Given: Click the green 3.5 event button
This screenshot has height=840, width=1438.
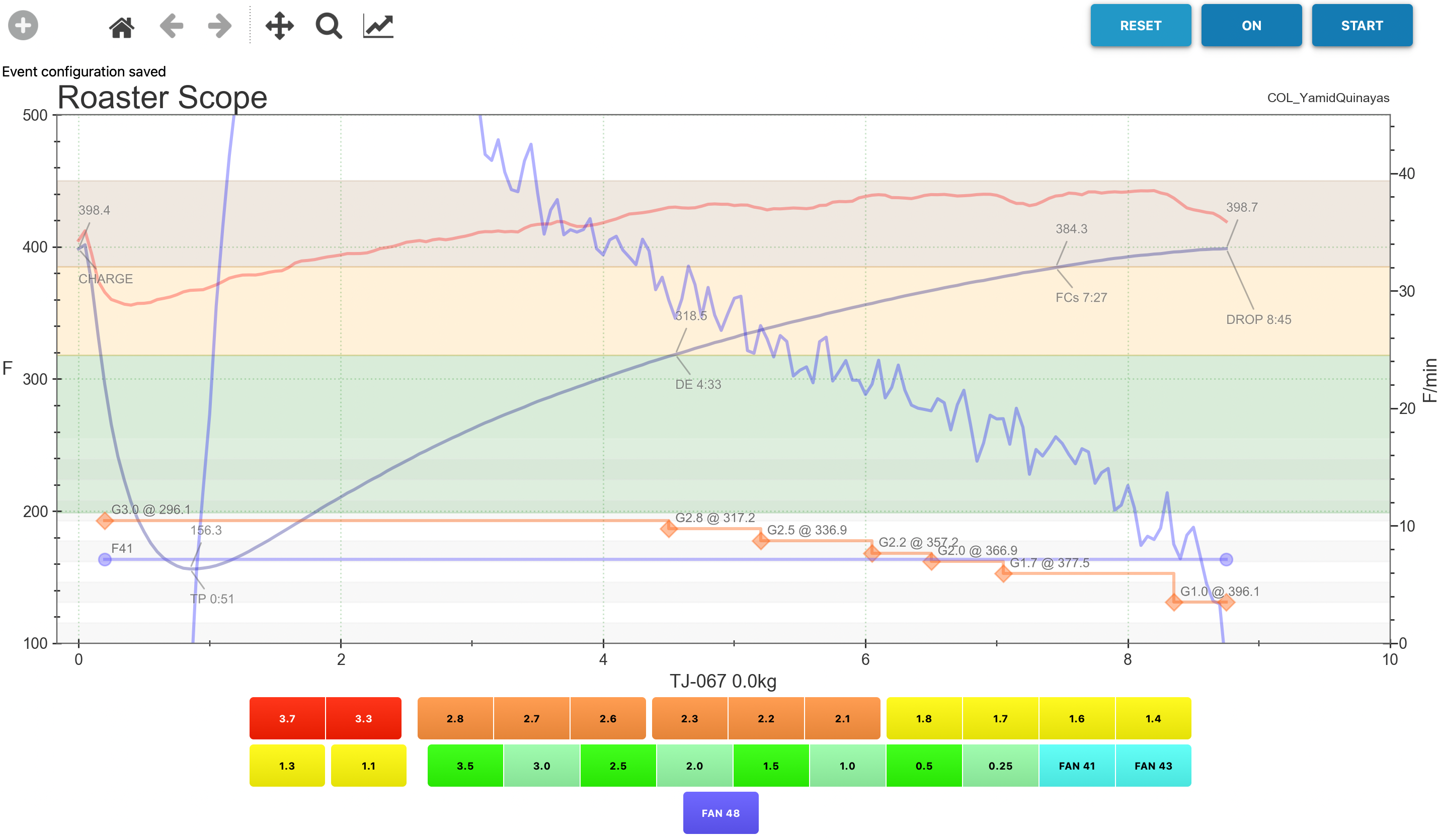Looking at the screenshot, I should pyautogui.click(x=465, y=766).
